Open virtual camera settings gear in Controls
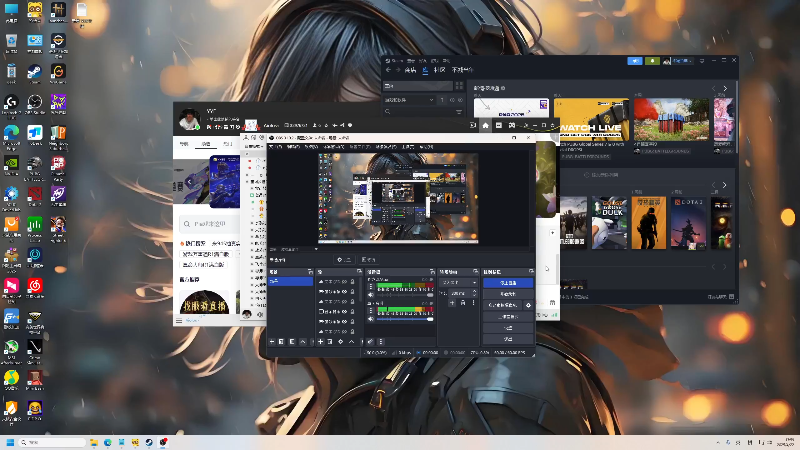This screenshot has height=450, width=800. 528,305
